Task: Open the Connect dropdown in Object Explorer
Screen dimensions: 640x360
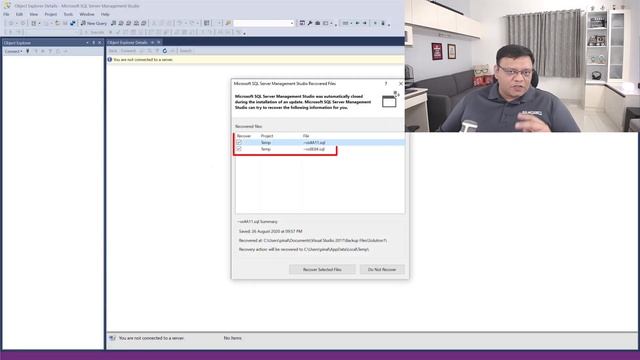Action: pos(13,51)
